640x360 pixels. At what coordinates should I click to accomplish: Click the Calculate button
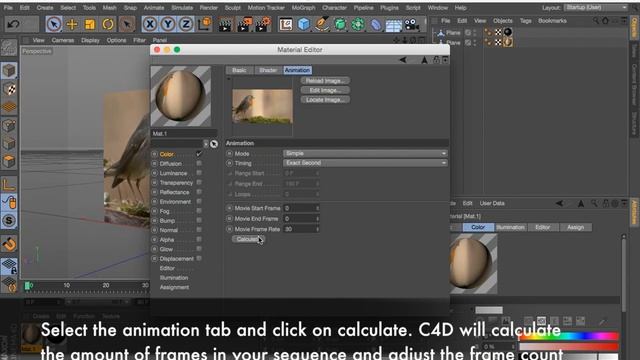coord(248,239)
